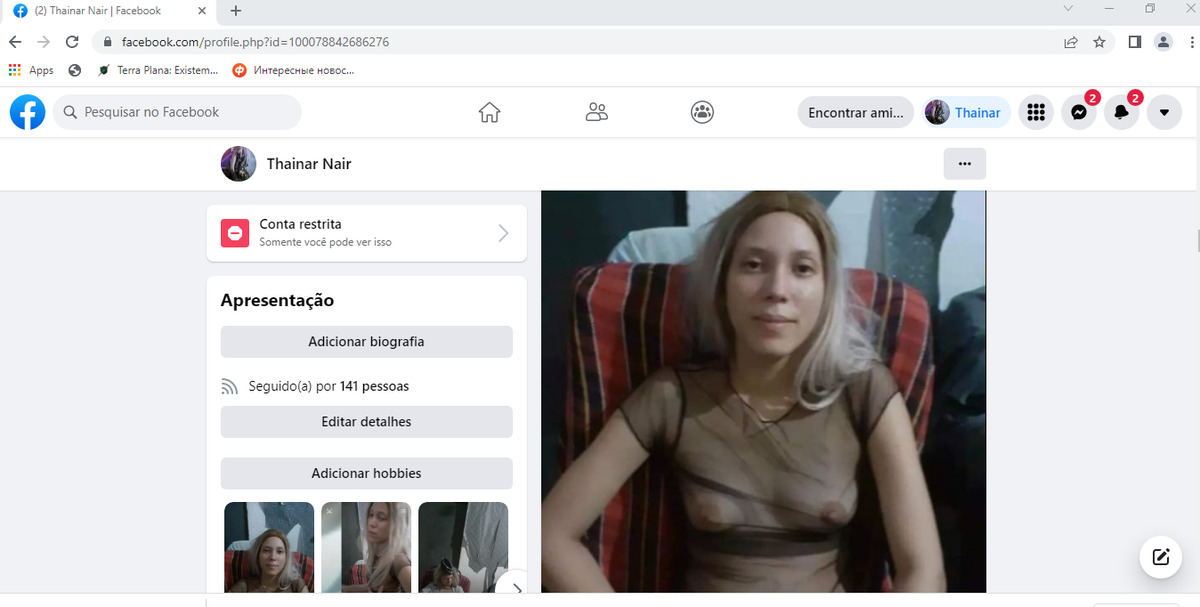Screen dimensions: 1200x607
Task: Open the notifications bell icon
Action: [x=1121, y=113]
